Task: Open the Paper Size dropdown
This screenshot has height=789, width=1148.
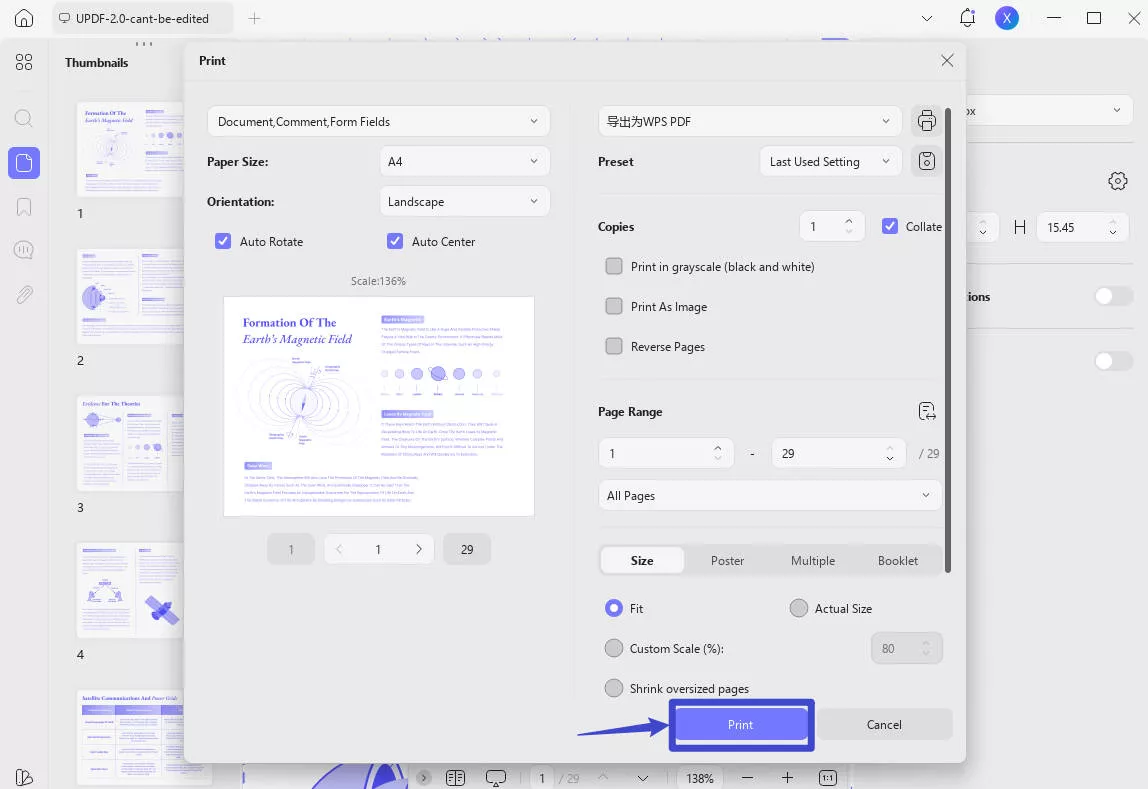Action: 464,160
